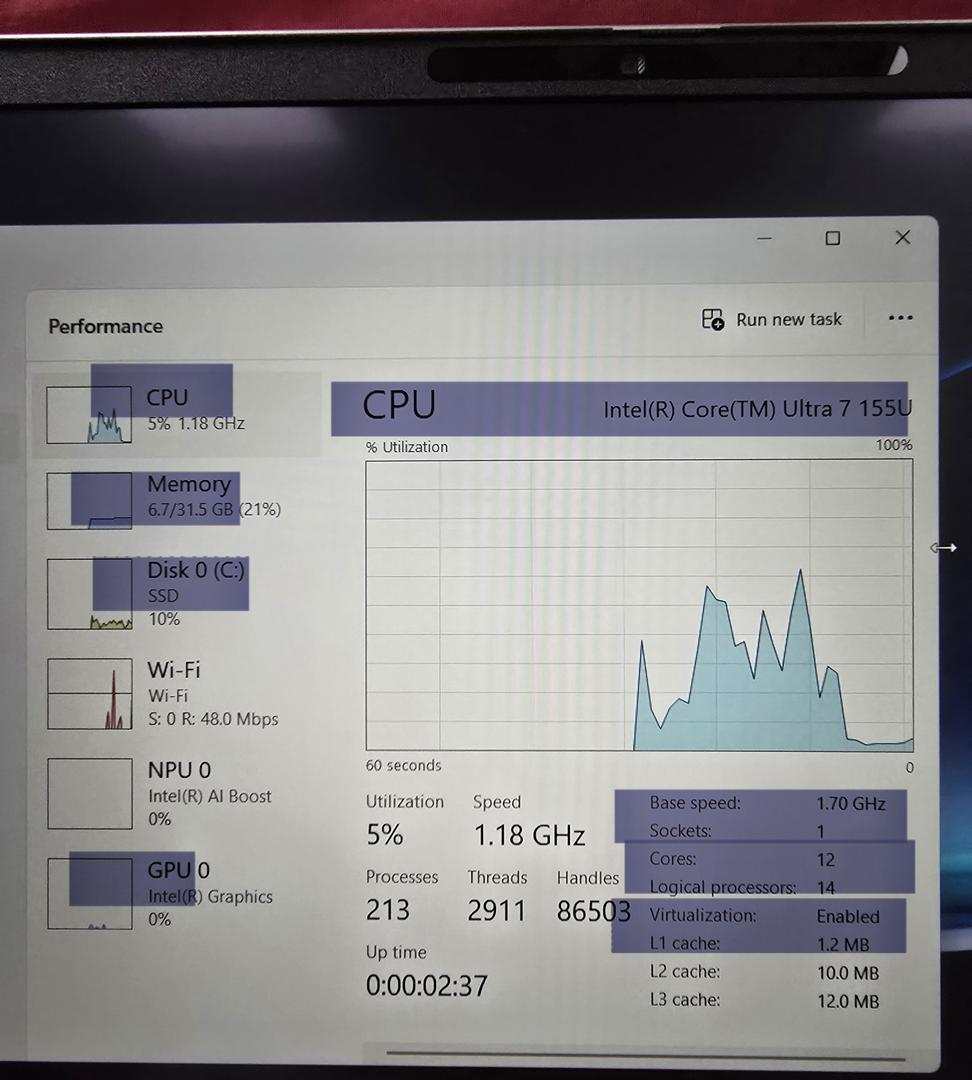
Task: Click the 100% label above the graph
Action: (x=894, y=445)
